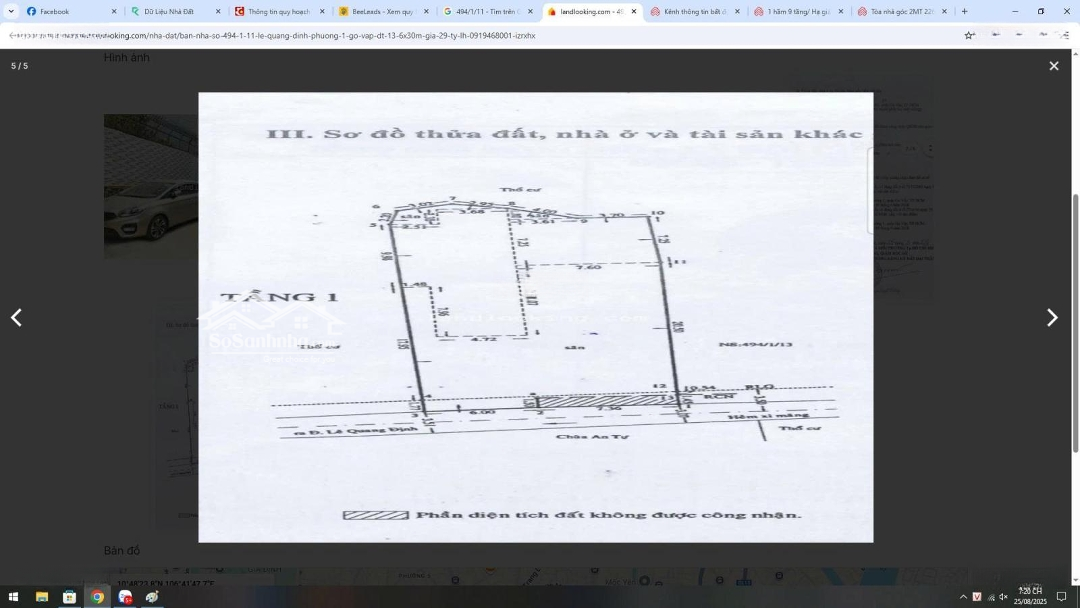This screenshot has width=1080, height=608.
Task: Click the page's vertical scrollbar
Action: pos(1076,320)
